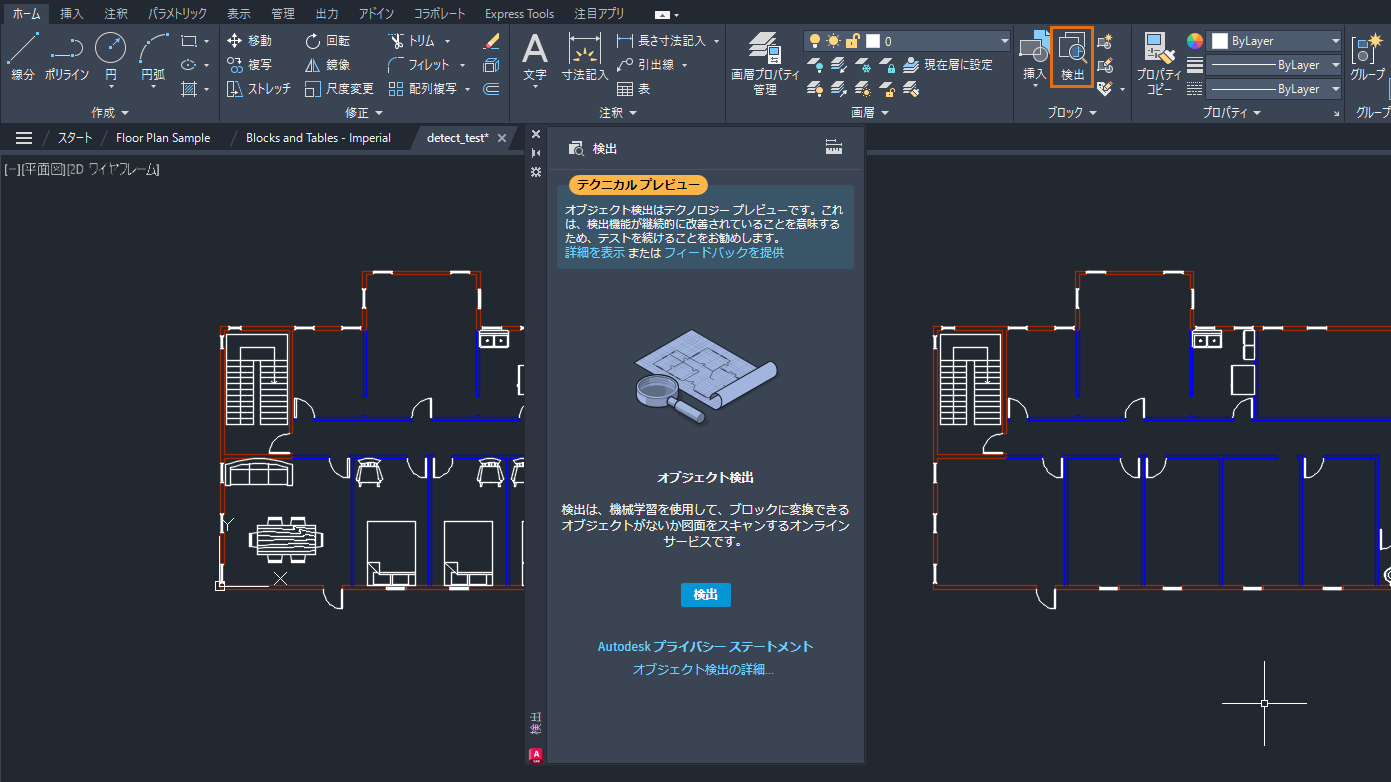Open the lineweight ByLayer dropdown
The height and width of the screenshot is (782, 1391).
tap(1275, 65)
